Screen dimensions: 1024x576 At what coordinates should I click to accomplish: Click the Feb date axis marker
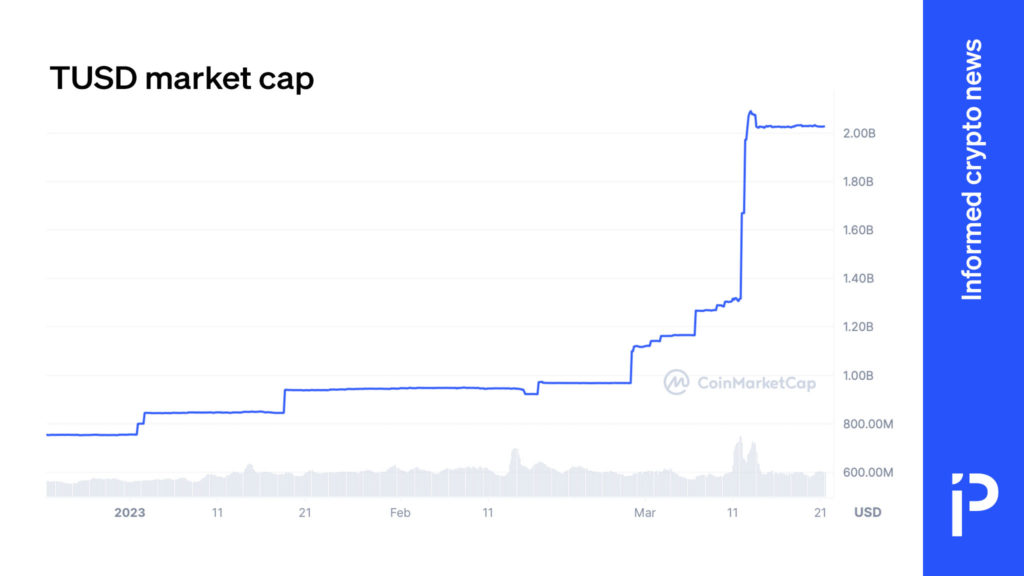point(400,513)
